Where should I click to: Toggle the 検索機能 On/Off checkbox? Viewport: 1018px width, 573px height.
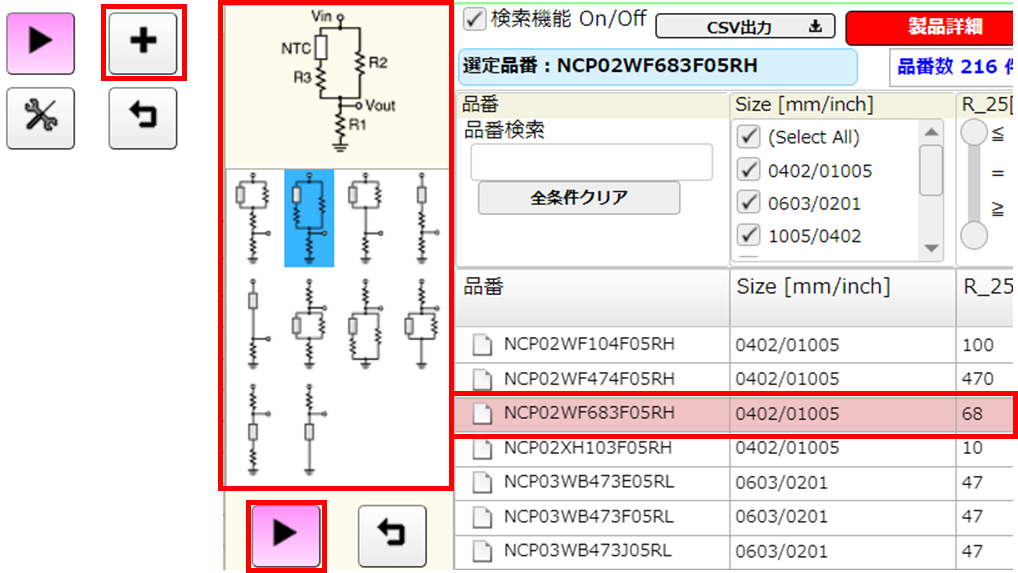click(x=474, y=19)
